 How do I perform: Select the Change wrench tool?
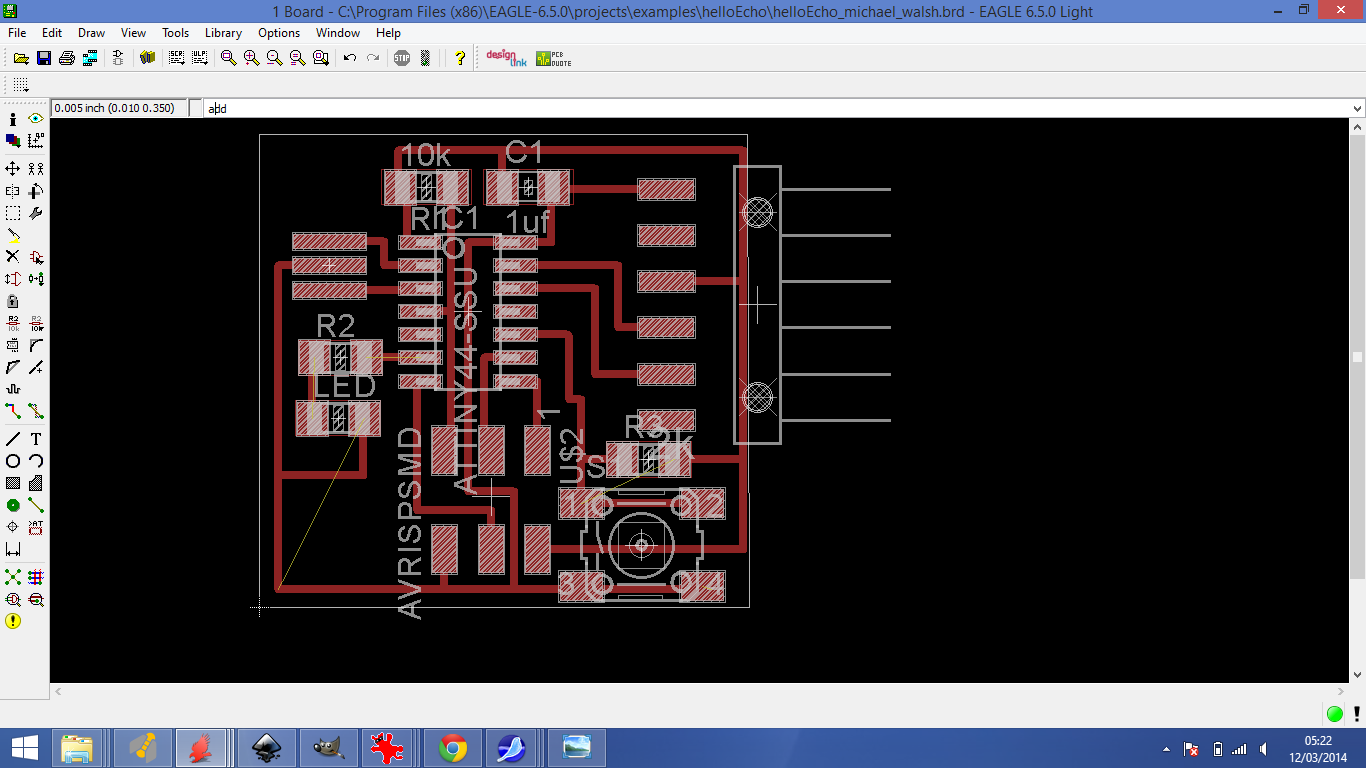[x=36, y=213]
